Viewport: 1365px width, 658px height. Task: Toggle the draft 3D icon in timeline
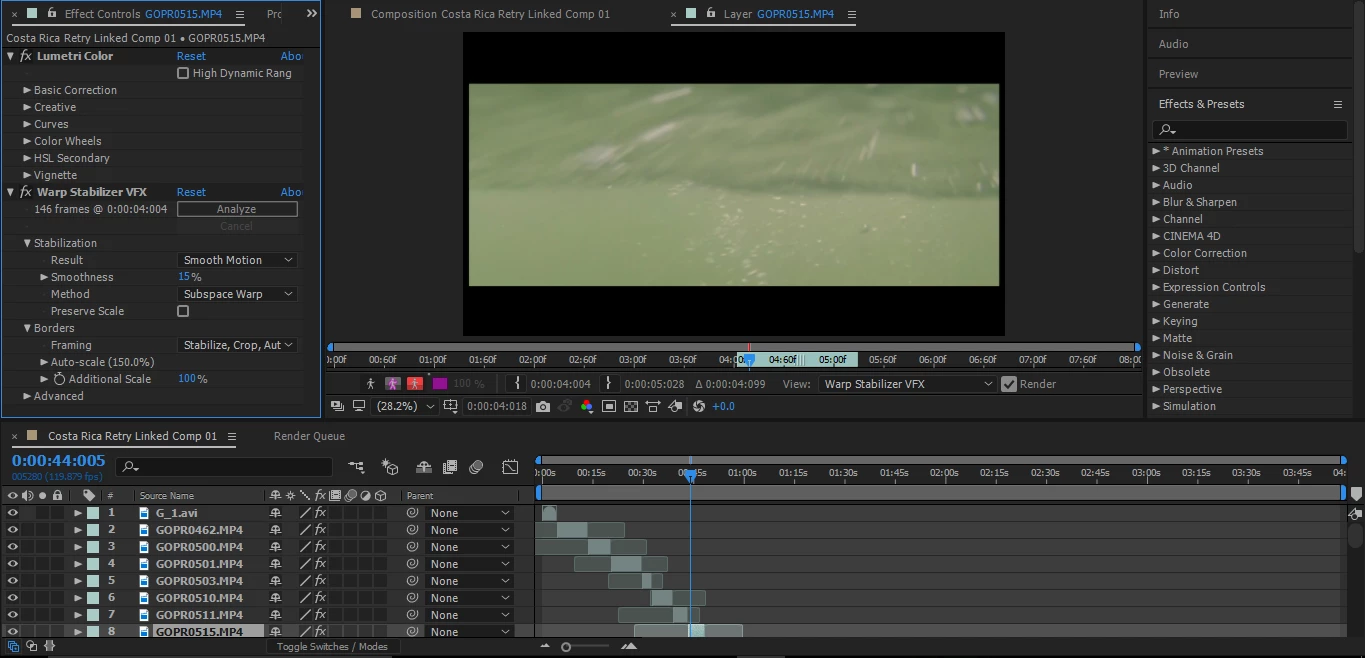390,467
